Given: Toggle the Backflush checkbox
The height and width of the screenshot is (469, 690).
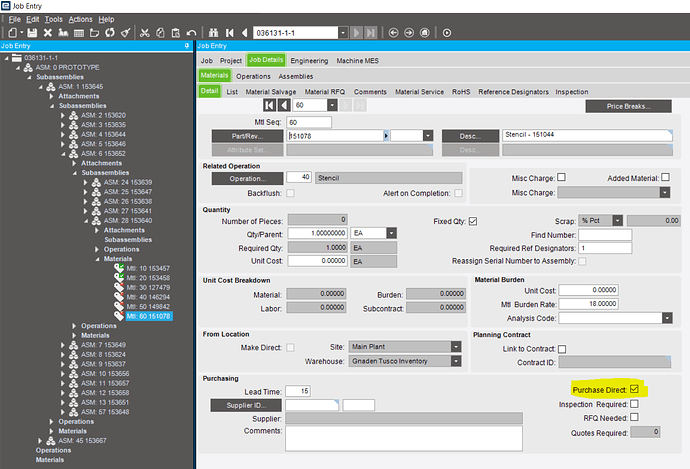Looking at the screenshot, I should tap(290, 193).
